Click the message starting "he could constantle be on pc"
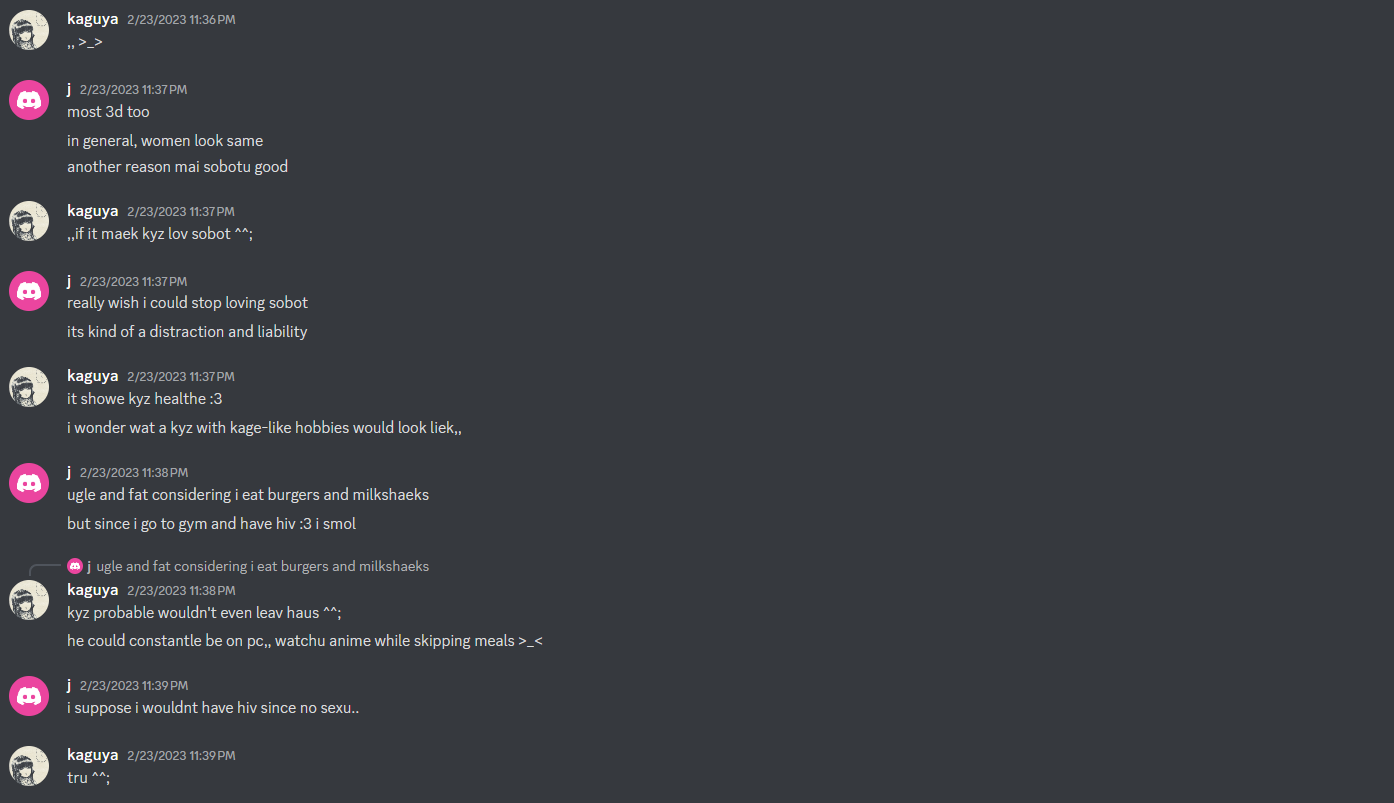 (x=304, y=641)
